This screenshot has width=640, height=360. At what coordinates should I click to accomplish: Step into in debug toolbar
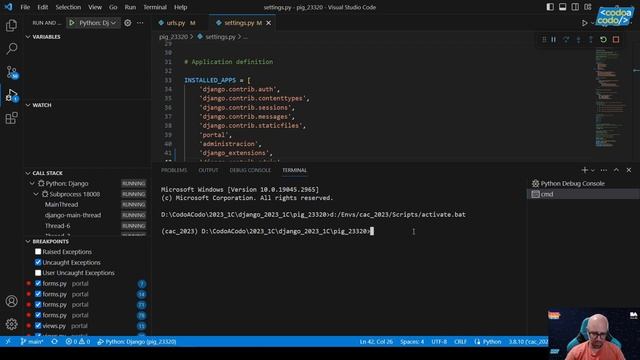(x=578, y=40)
